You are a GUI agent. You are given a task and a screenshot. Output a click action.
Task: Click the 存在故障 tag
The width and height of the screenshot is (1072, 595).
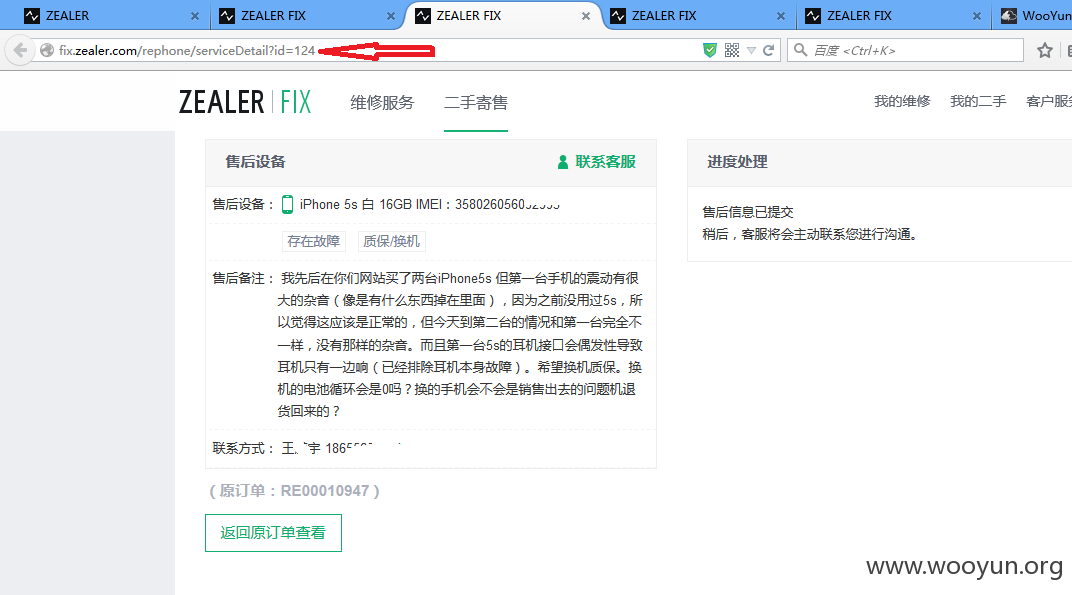pos(313,241)
